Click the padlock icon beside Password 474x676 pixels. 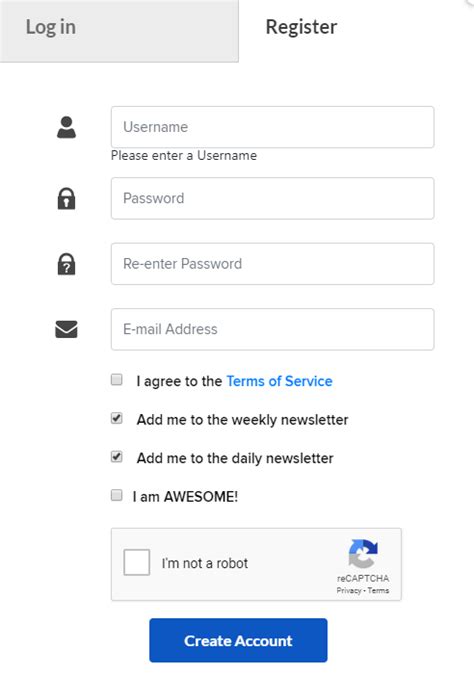pos(66,198)
